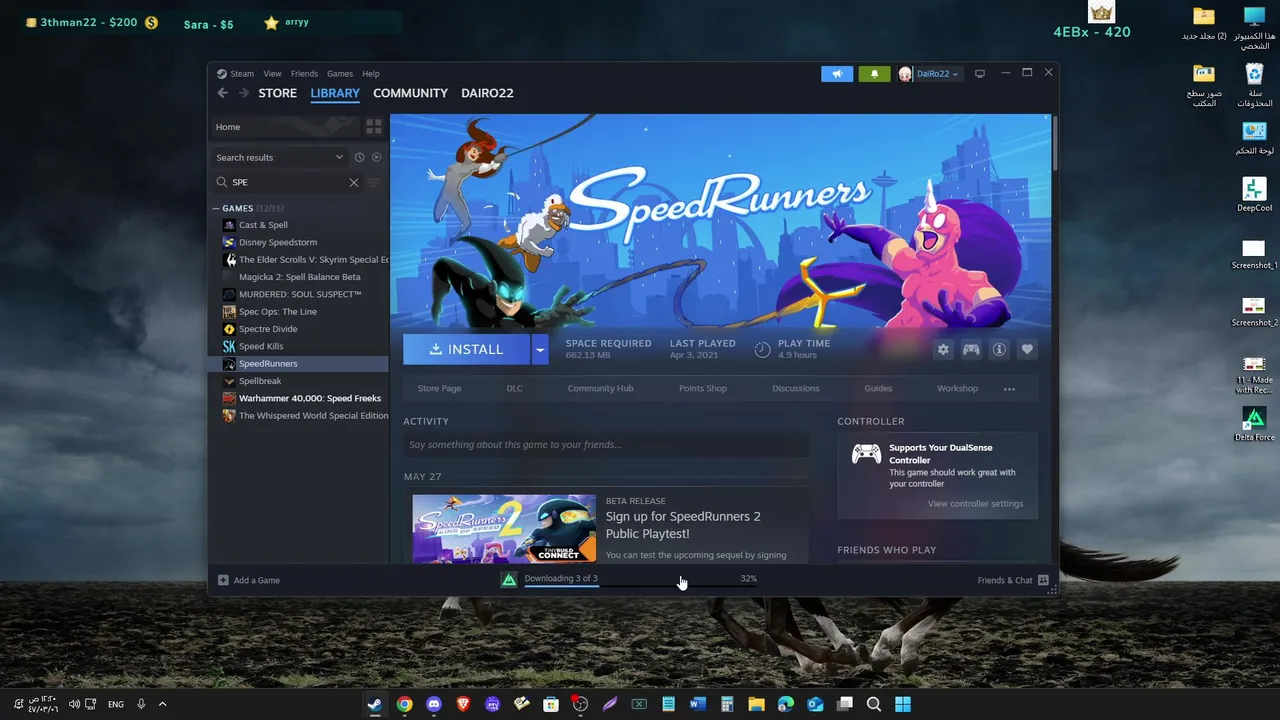Open the DAIRO22 profile tab

(x=487, y=93)
